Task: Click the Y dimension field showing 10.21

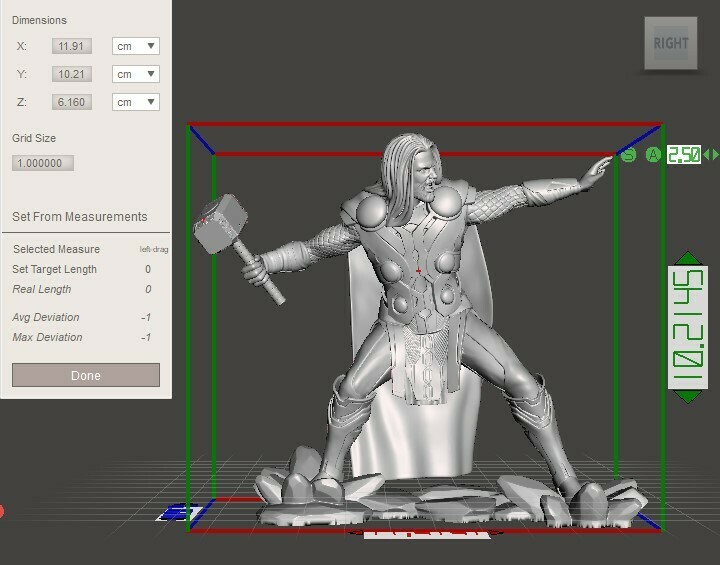Action: [x=72, y=74]
